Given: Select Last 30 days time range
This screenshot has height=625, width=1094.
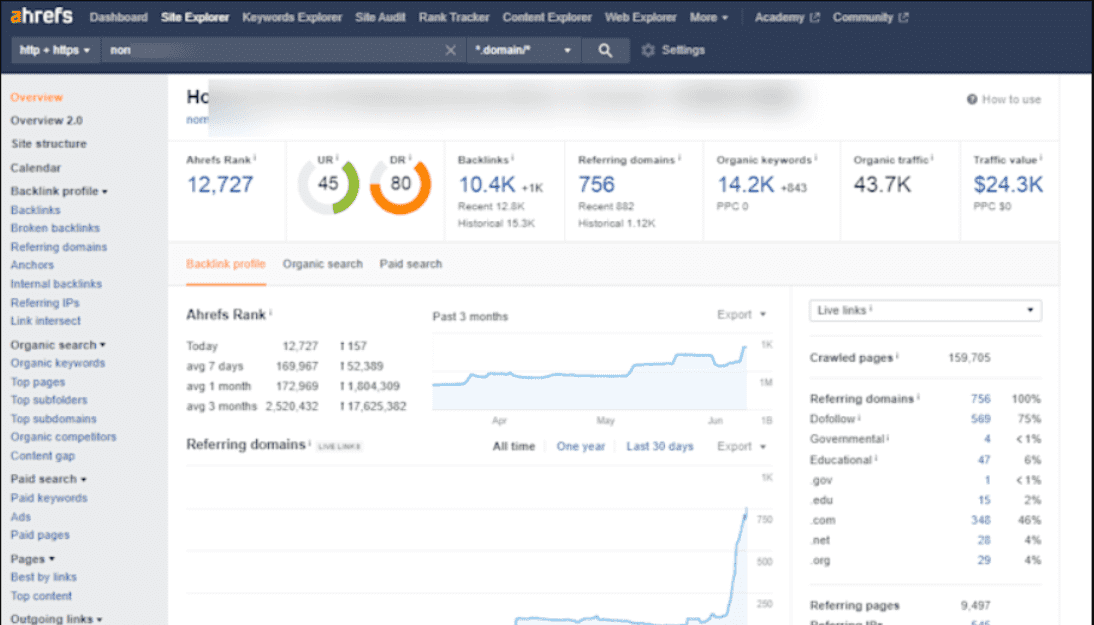Looking at the screenshot, I should click(x=659, y=446).
